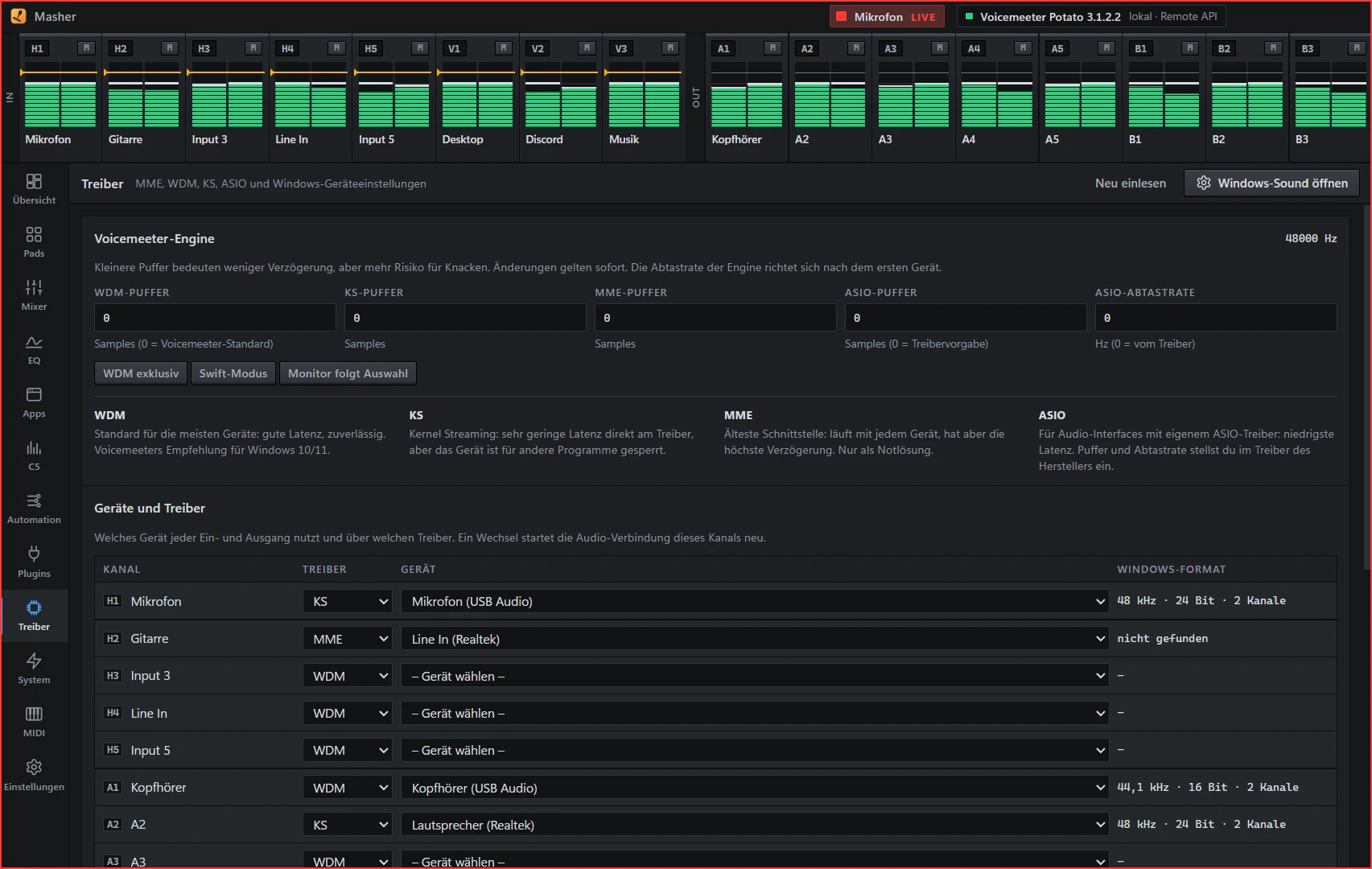Open the MIDI sidebar icon
The width and height of the screenshot is (1372, 869).
pos(34,722)
